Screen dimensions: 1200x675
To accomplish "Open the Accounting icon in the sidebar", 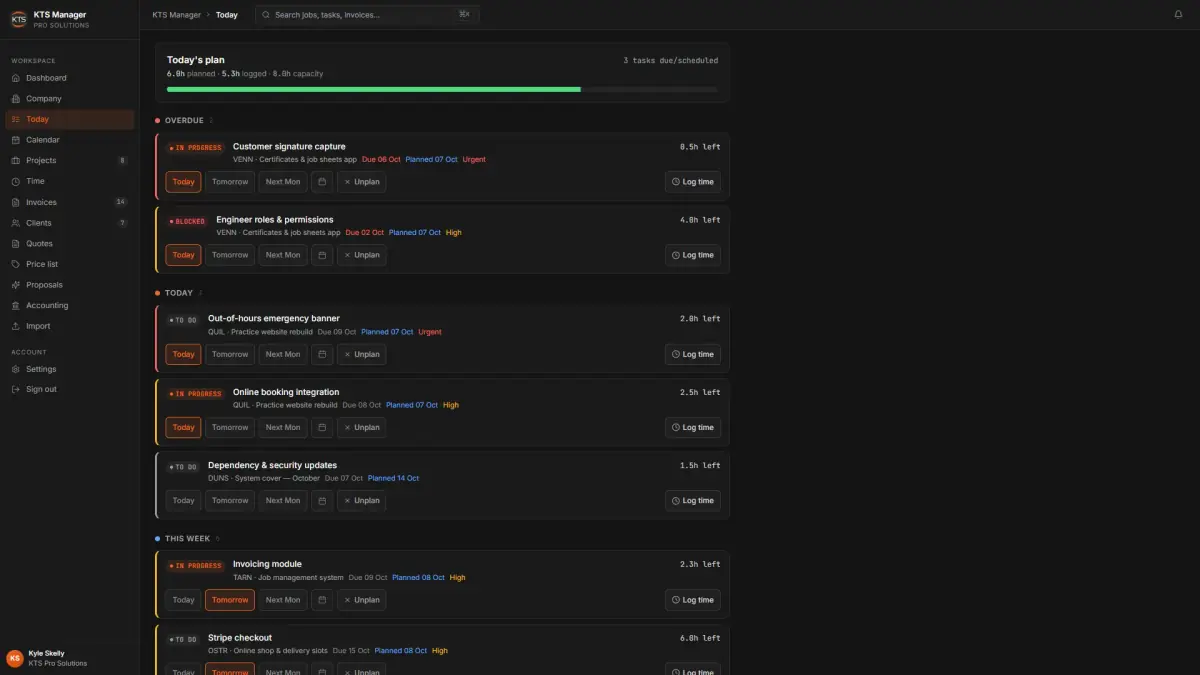I will pyautogui.click(x=16, y=306).
